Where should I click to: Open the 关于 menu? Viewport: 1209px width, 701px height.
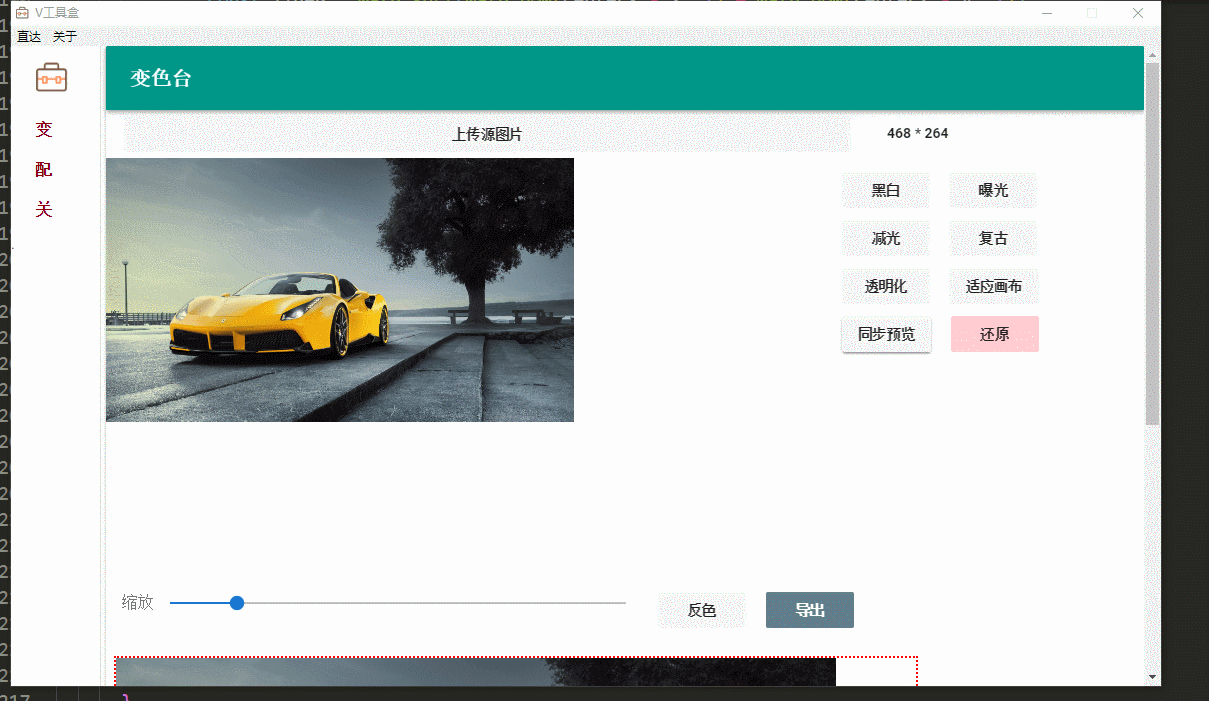[x=65, y=36]
